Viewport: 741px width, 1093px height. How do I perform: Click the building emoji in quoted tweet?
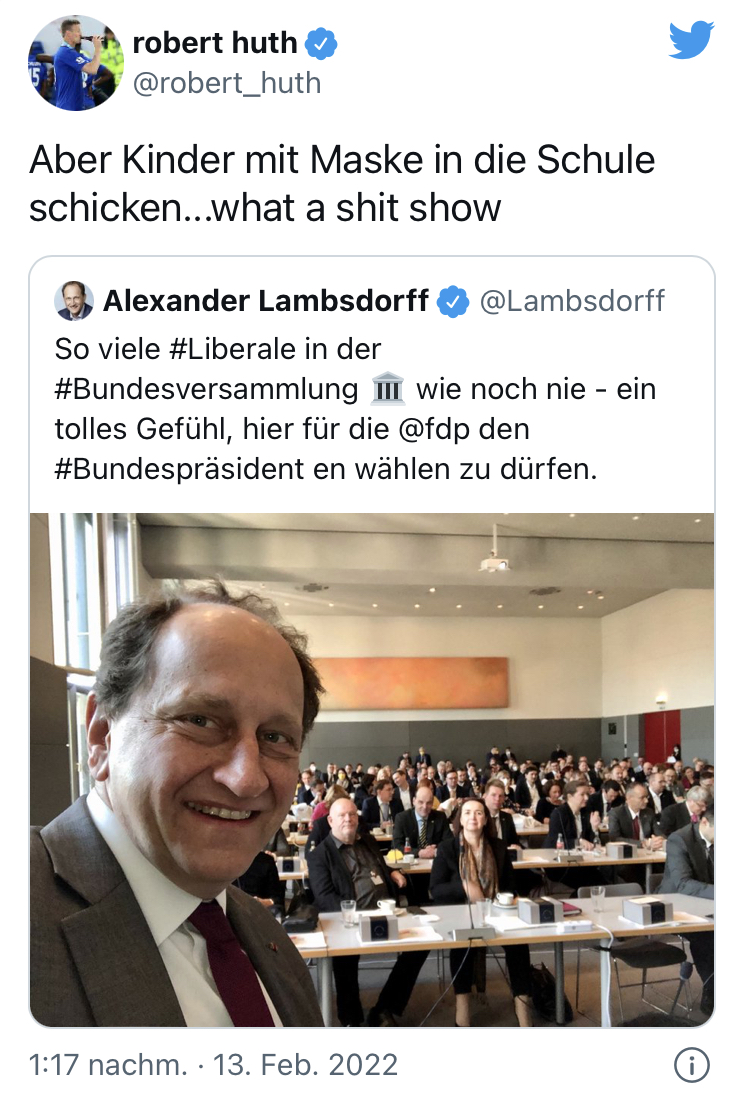[388, 389]
